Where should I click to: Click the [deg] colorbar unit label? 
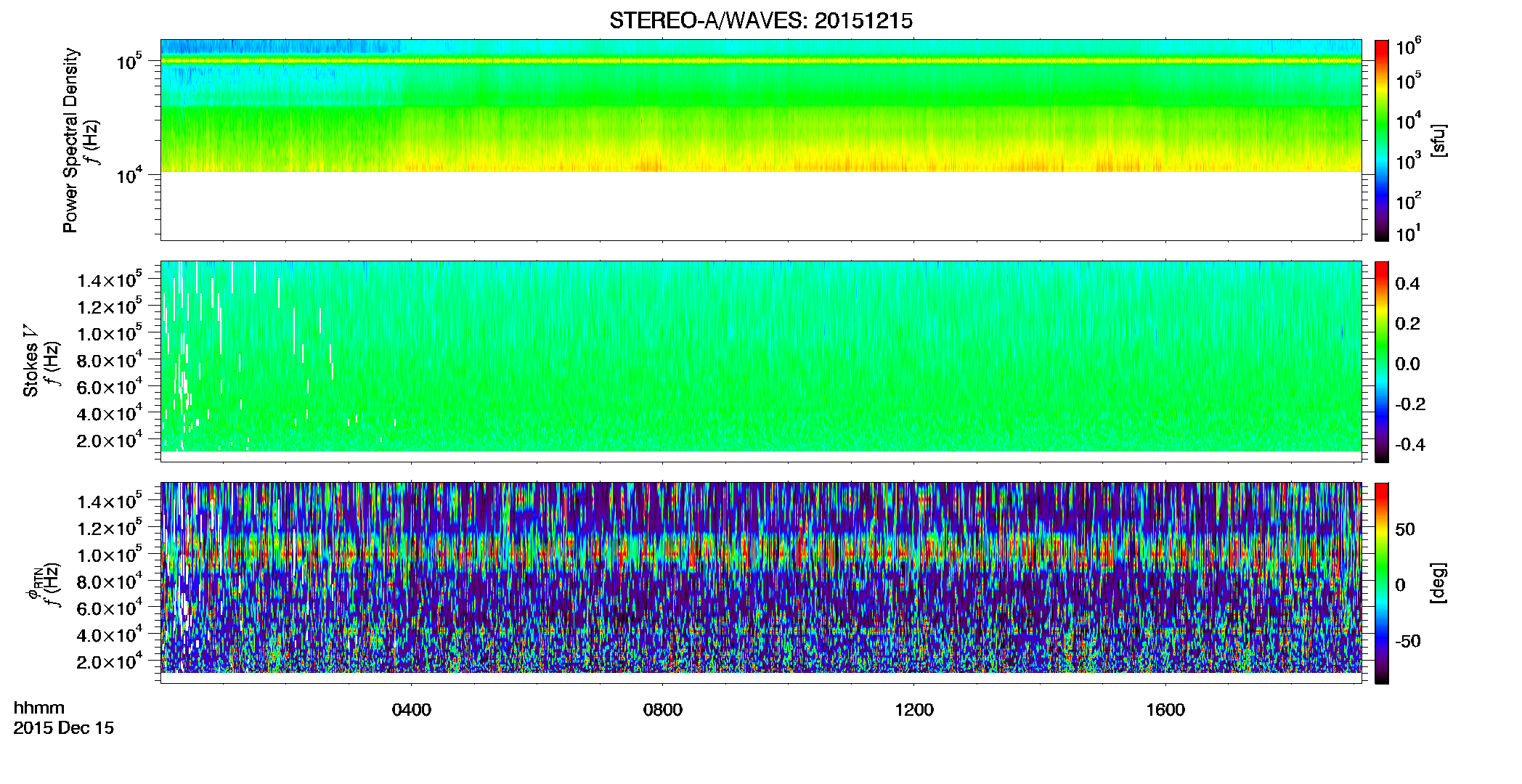coord(1438,583)
